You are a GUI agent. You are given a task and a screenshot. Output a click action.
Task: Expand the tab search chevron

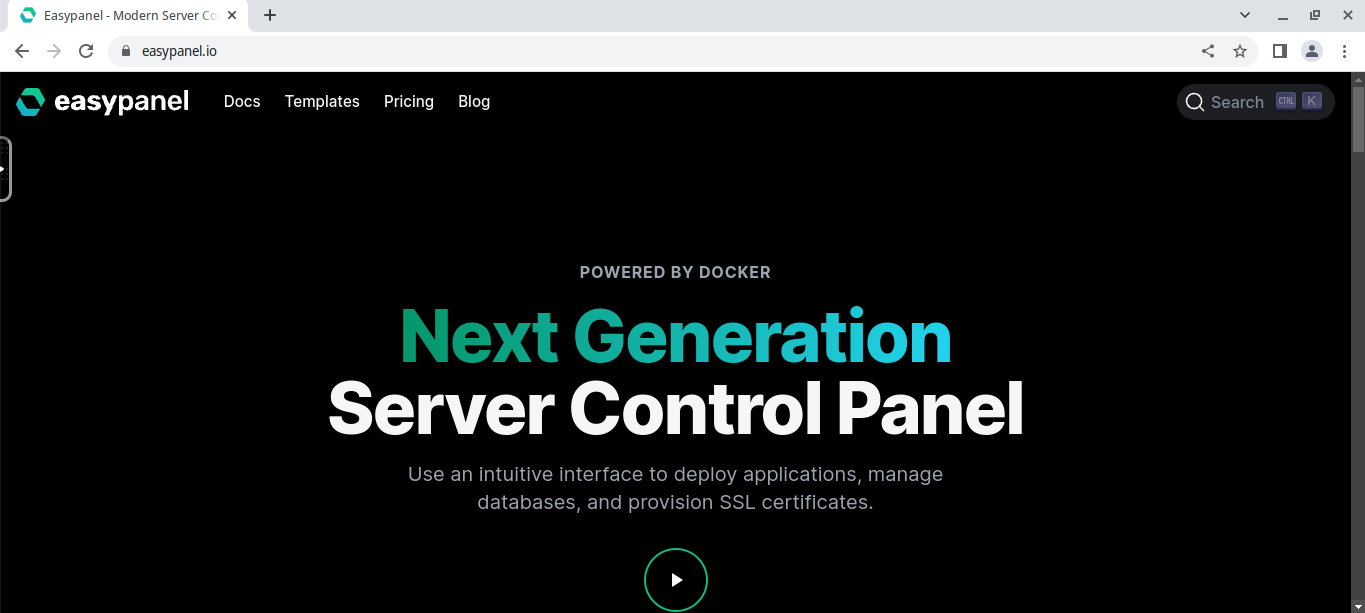coord(1245,15)
